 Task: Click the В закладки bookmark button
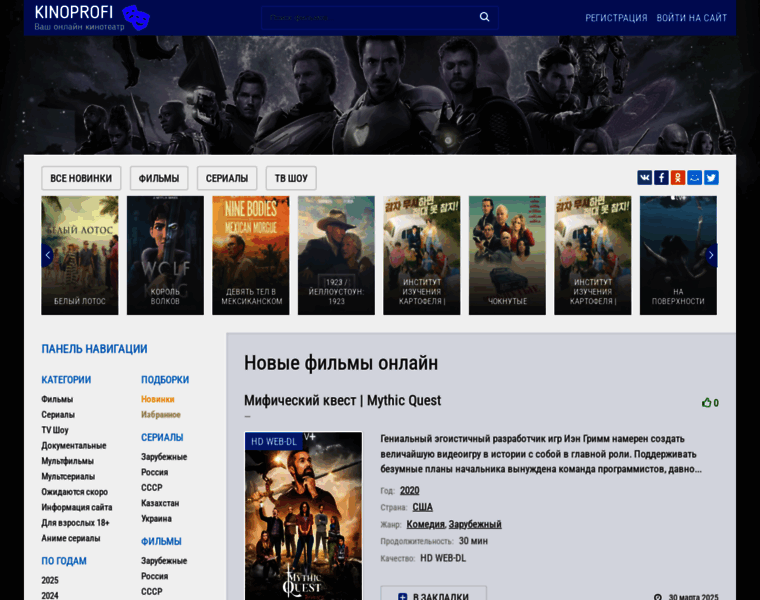(x=434, y=594)
